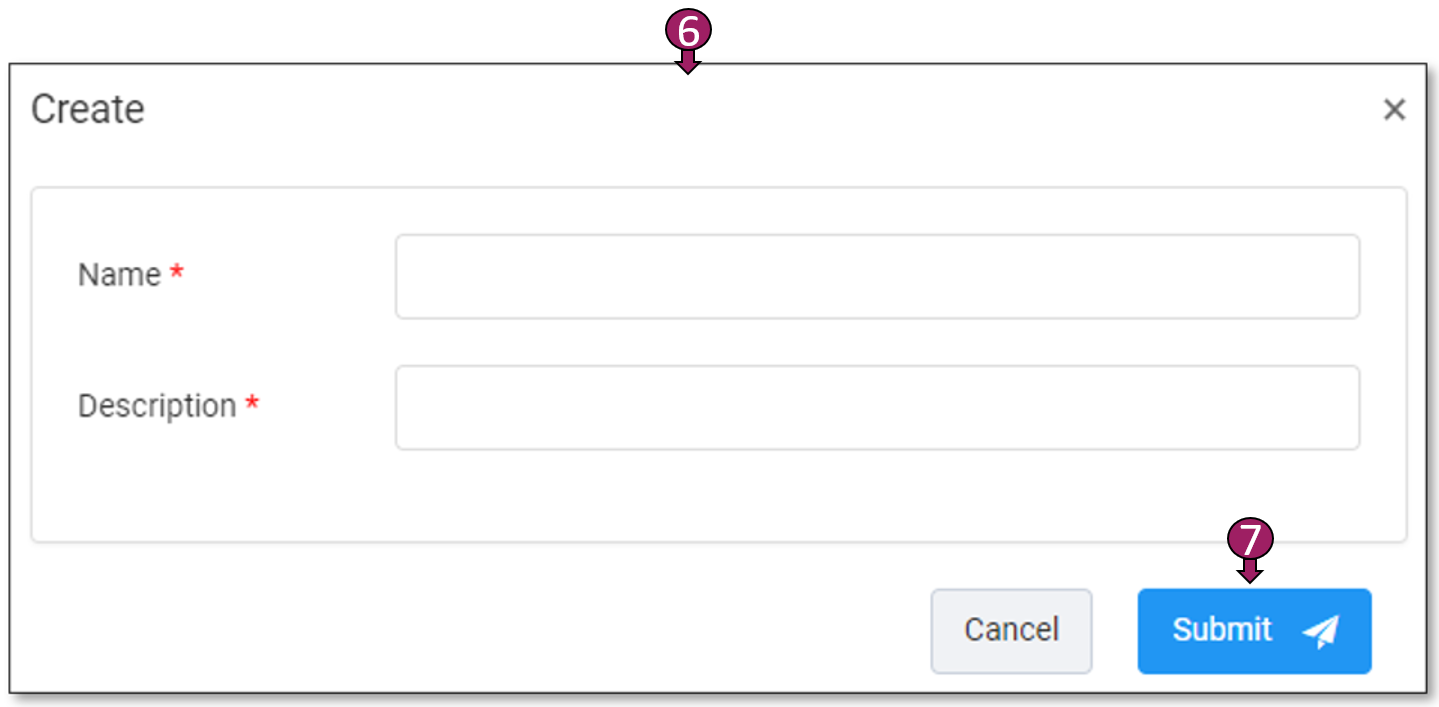Click the Name field label
This screenshot has width=1439, height=707.
pos(119,274)
